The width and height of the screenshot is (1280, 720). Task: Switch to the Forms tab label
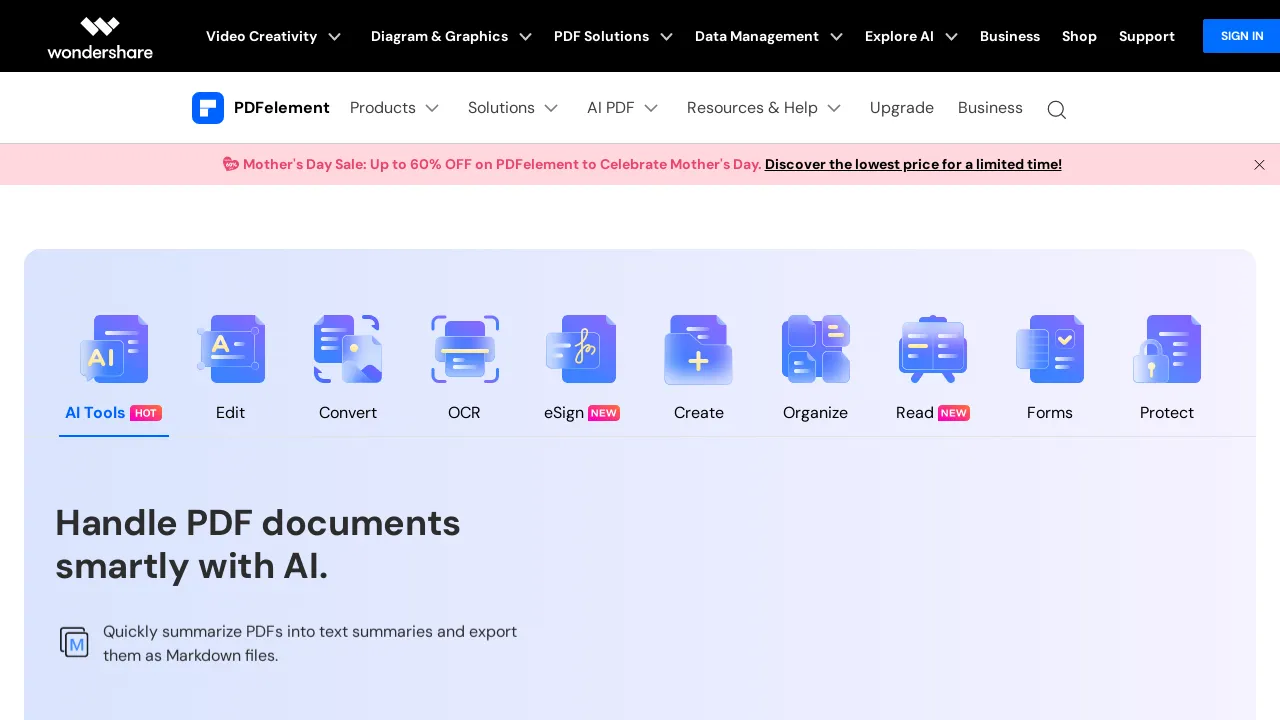click(x=1050, y=413)
